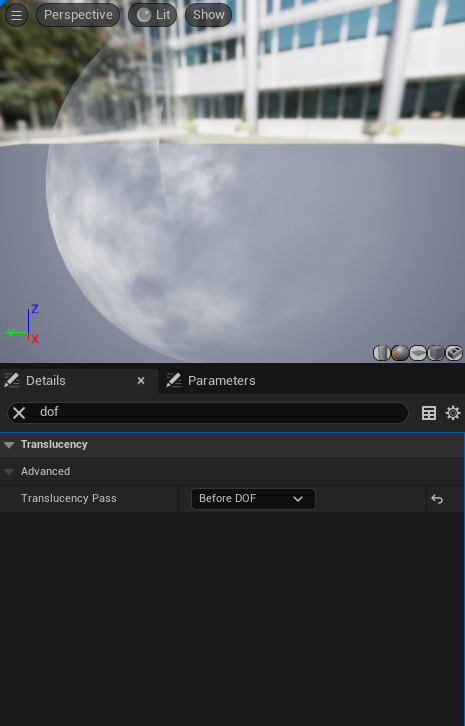This screenshot has width=465, height=726.
Task: Open the viewport hamburger options menu
Action: coord(16,15)
